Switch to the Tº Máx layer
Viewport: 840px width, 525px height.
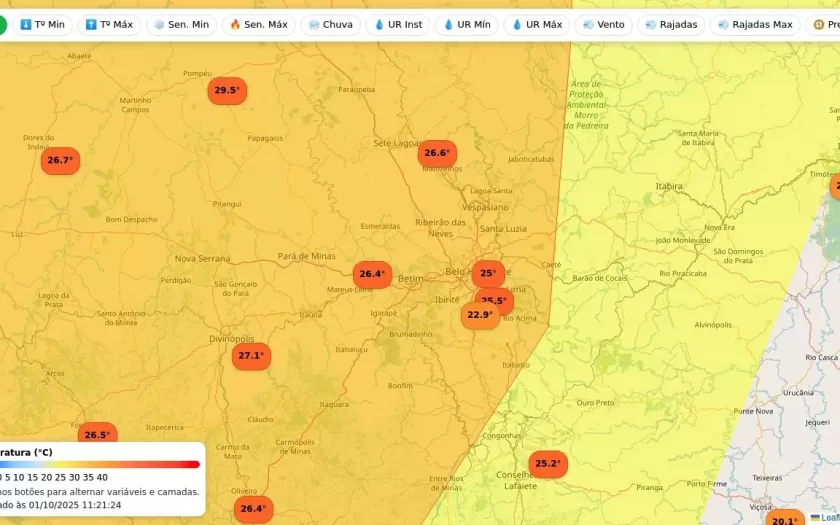pyautogui.click(x=109, y=24)
